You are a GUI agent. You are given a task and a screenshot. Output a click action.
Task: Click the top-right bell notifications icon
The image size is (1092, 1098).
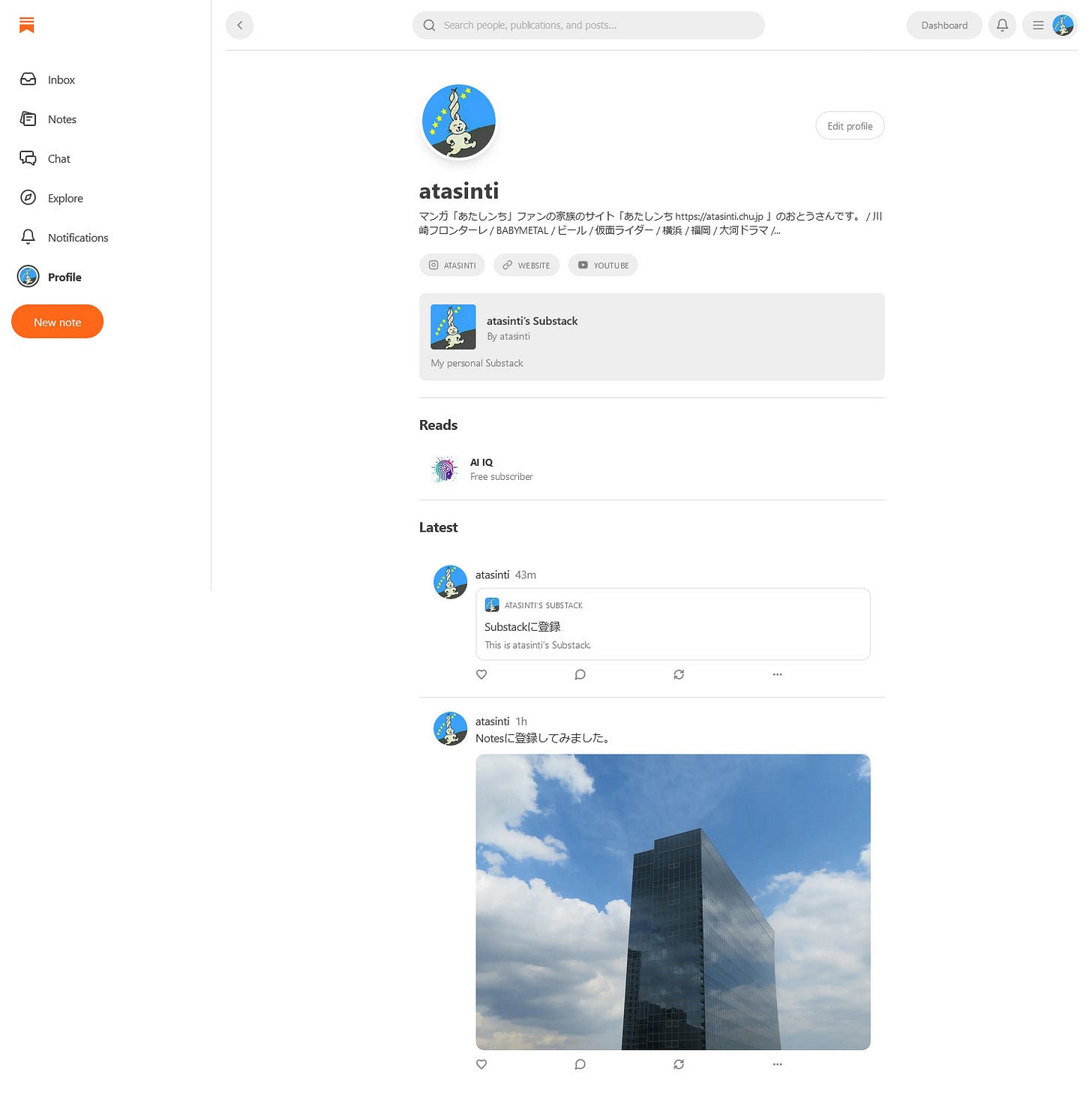[1002, 25]
